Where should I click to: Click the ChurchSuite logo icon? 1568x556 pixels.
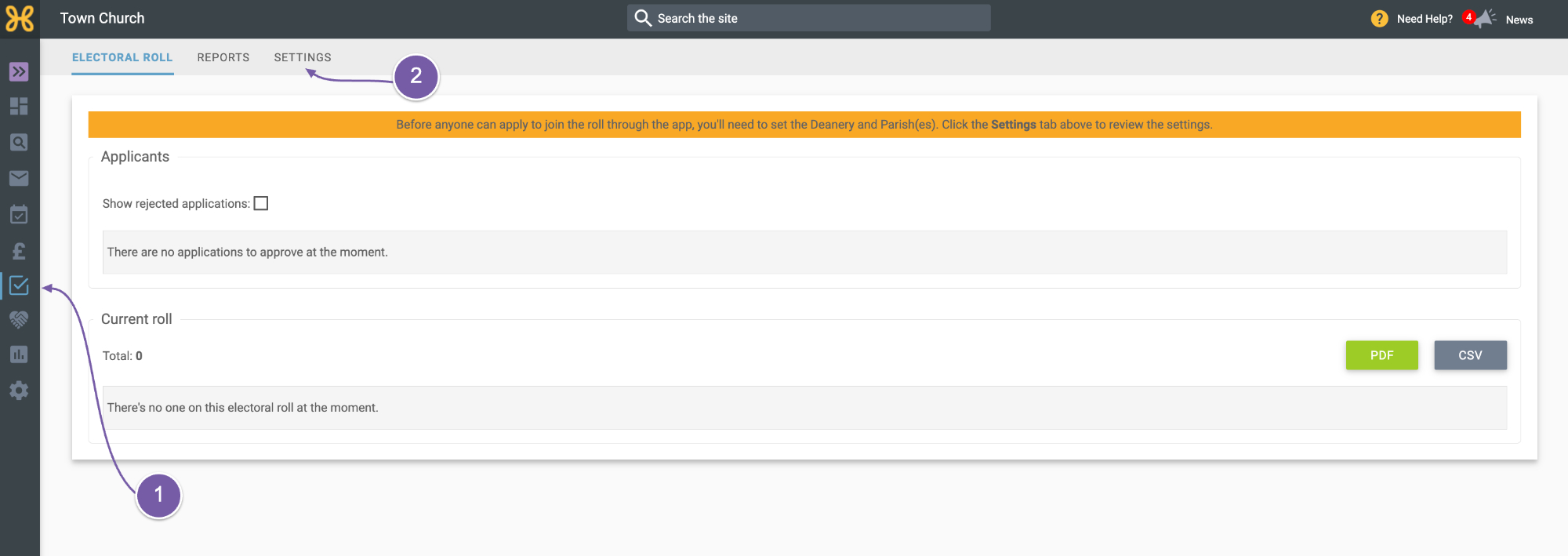tap(20, 19)
